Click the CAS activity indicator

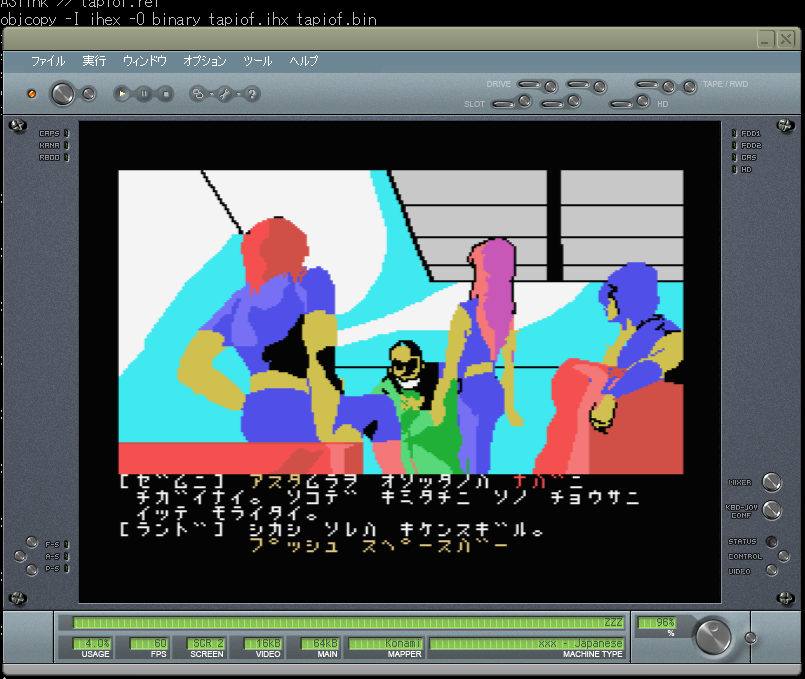click(734, 158)
